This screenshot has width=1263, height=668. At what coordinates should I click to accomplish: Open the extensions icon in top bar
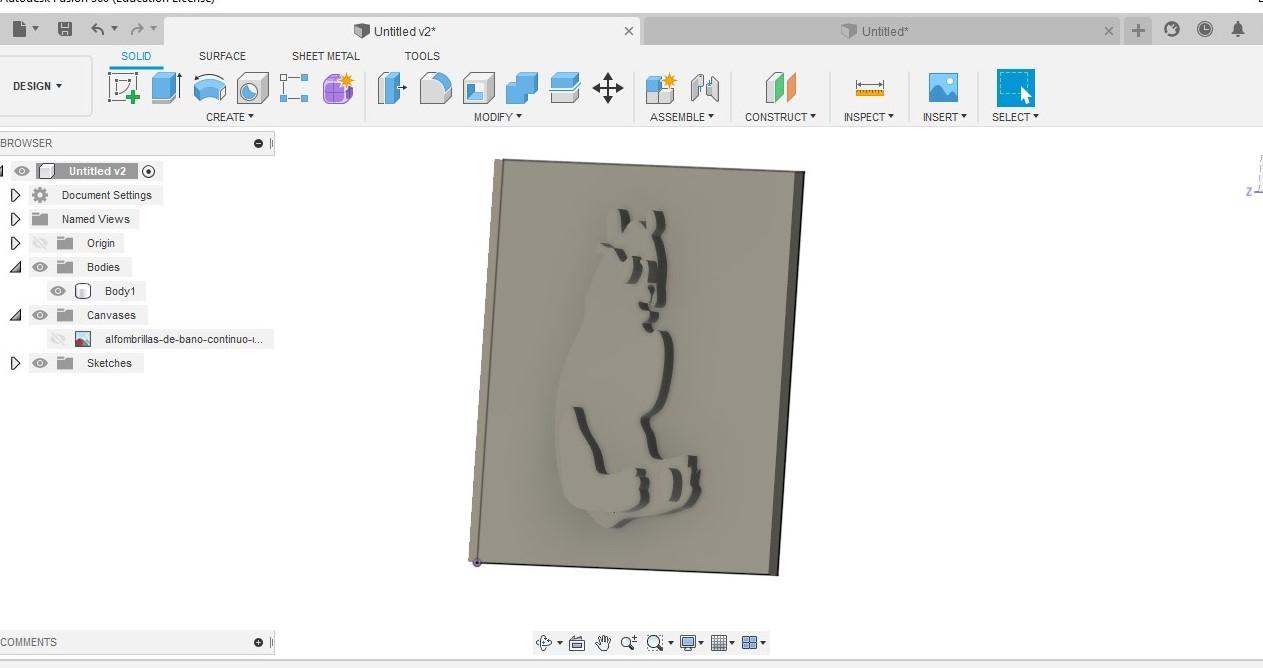pos(1172,30)
